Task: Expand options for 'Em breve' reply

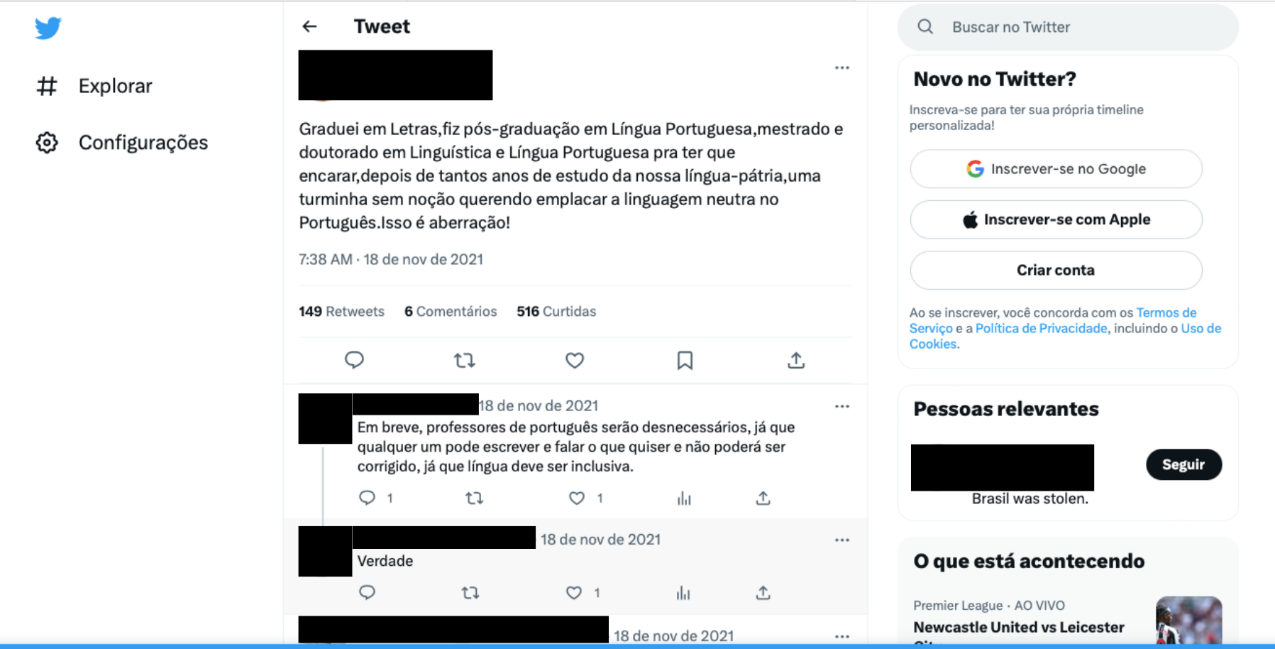Action: [x=842, y=406]
